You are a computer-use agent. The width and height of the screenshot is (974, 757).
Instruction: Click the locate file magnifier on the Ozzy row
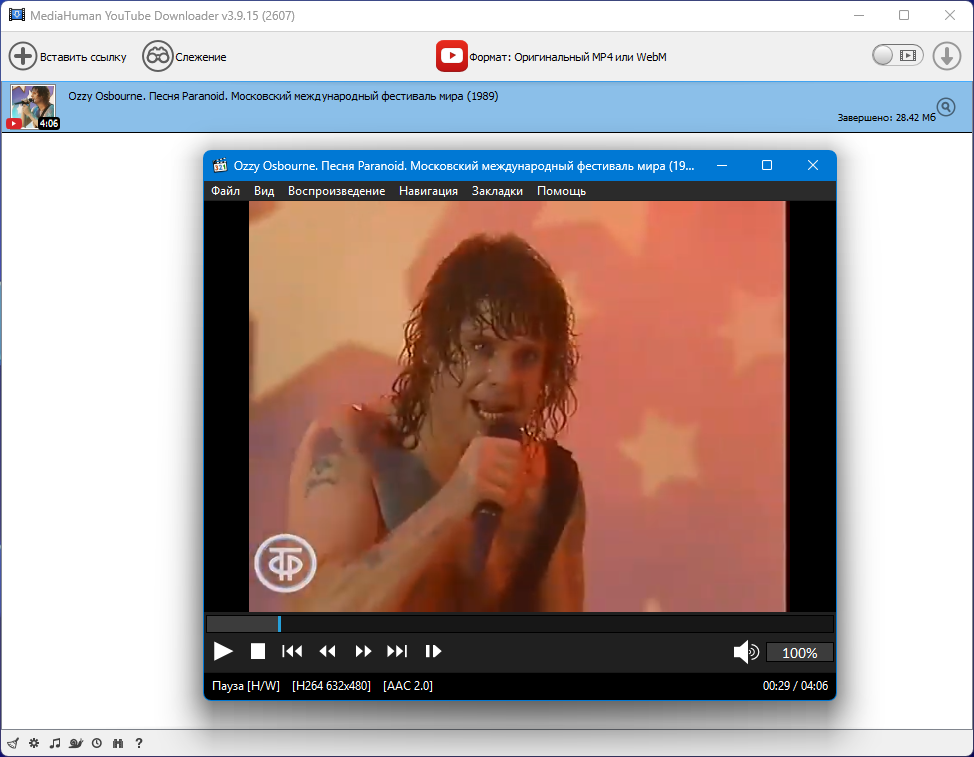click(946, 107)
